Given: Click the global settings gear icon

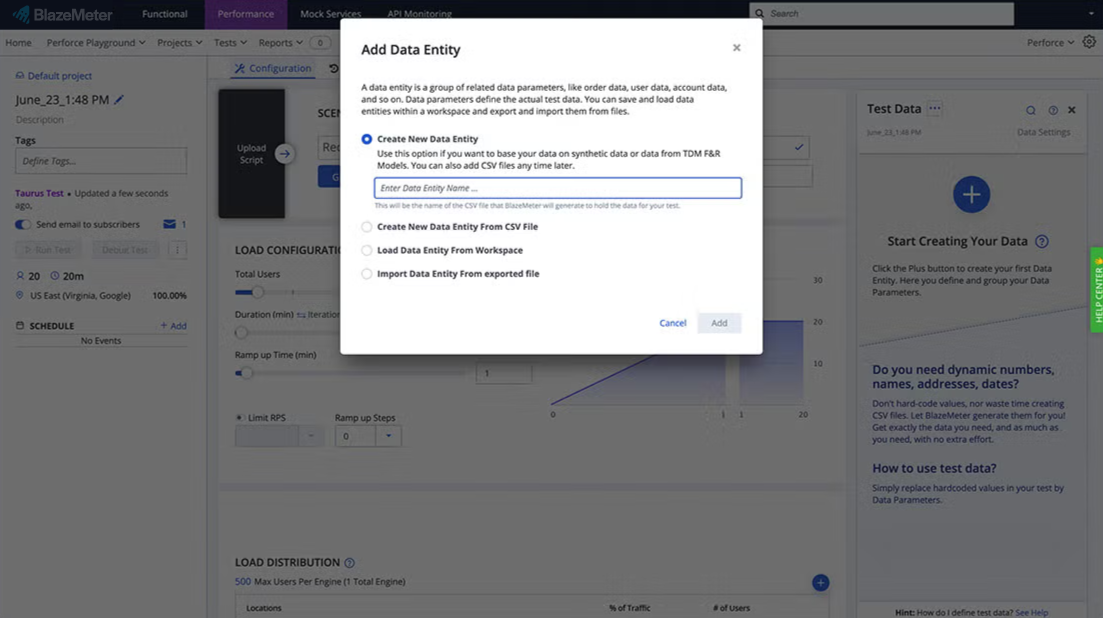Looking at the screenshot, I should [1089, 42].
